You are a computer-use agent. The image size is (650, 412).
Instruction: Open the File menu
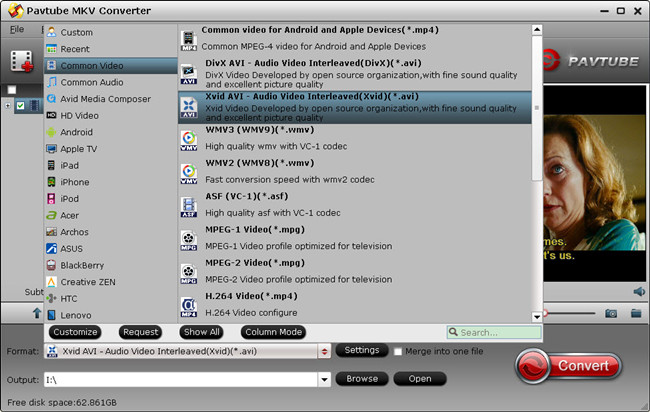pyautogui.click(x=17, y=29)
